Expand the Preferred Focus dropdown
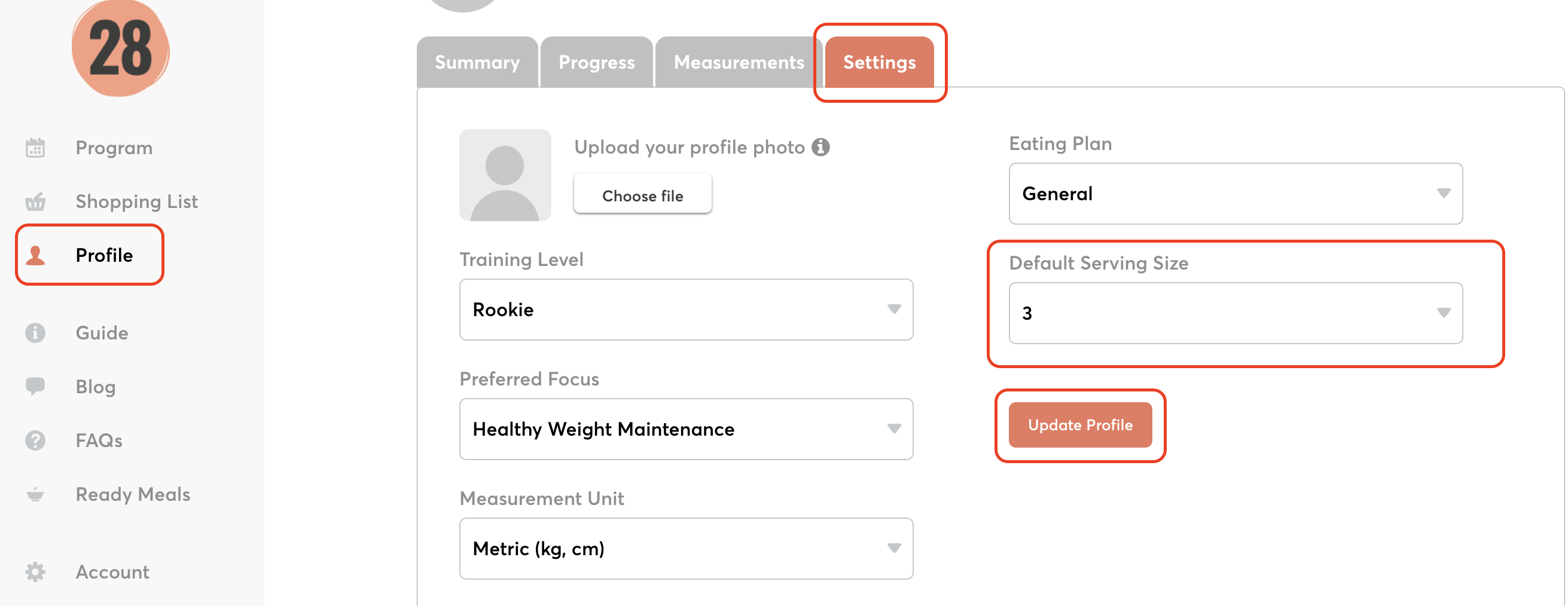 click(x=685, y=429)
